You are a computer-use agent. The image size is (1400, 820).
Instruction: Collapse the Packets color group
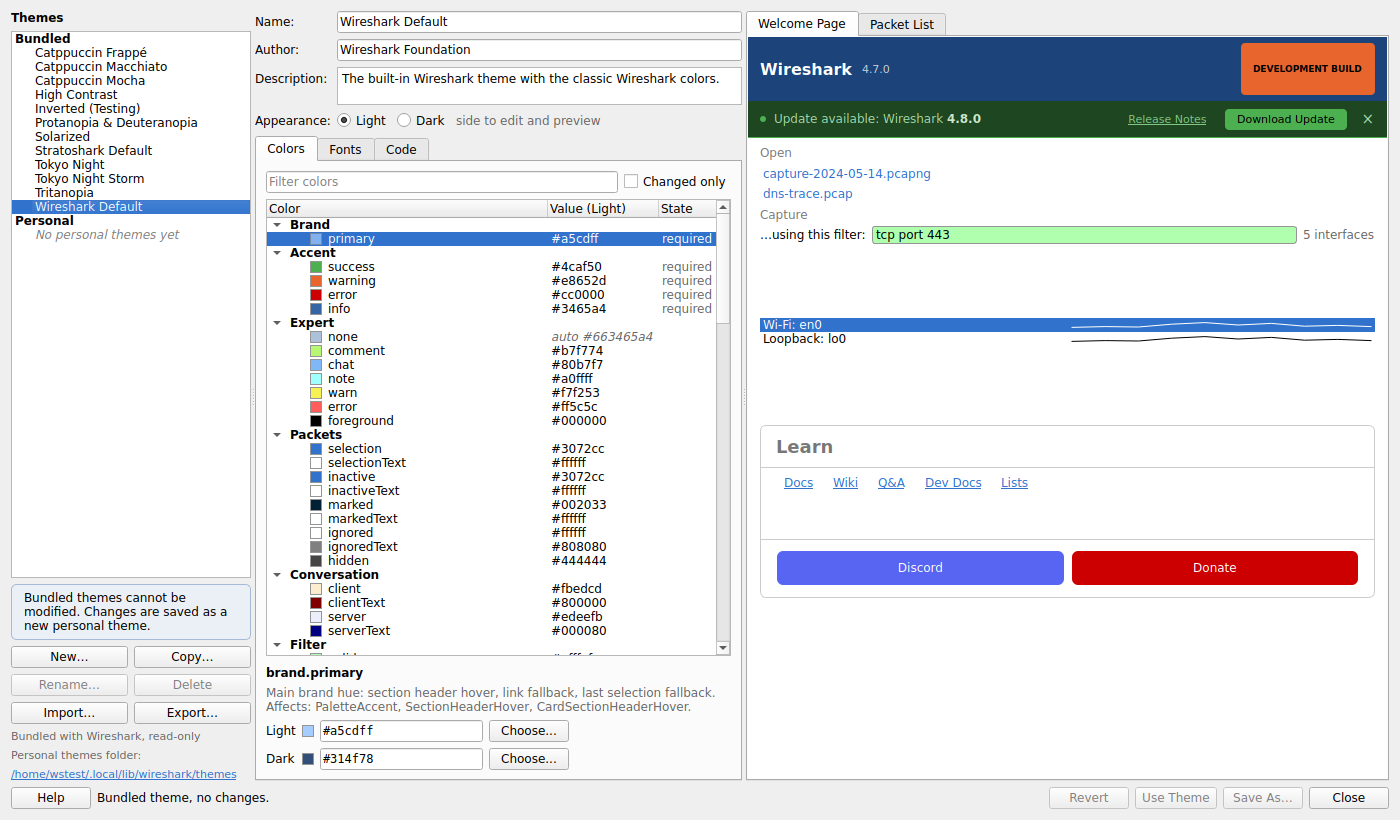coord(277,435)
